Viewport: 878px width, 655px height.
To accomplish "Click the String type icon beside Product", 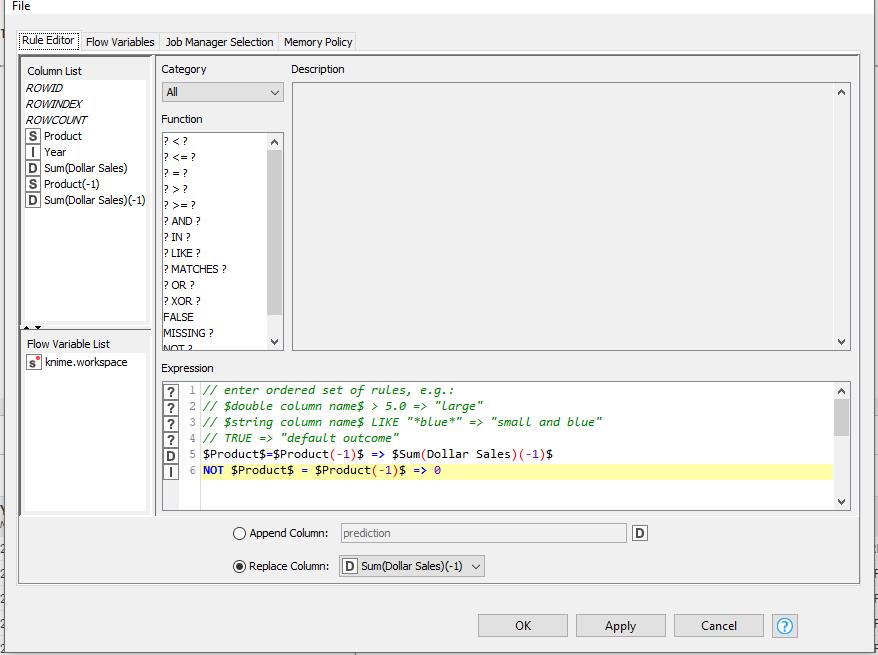I will [33, 136].
